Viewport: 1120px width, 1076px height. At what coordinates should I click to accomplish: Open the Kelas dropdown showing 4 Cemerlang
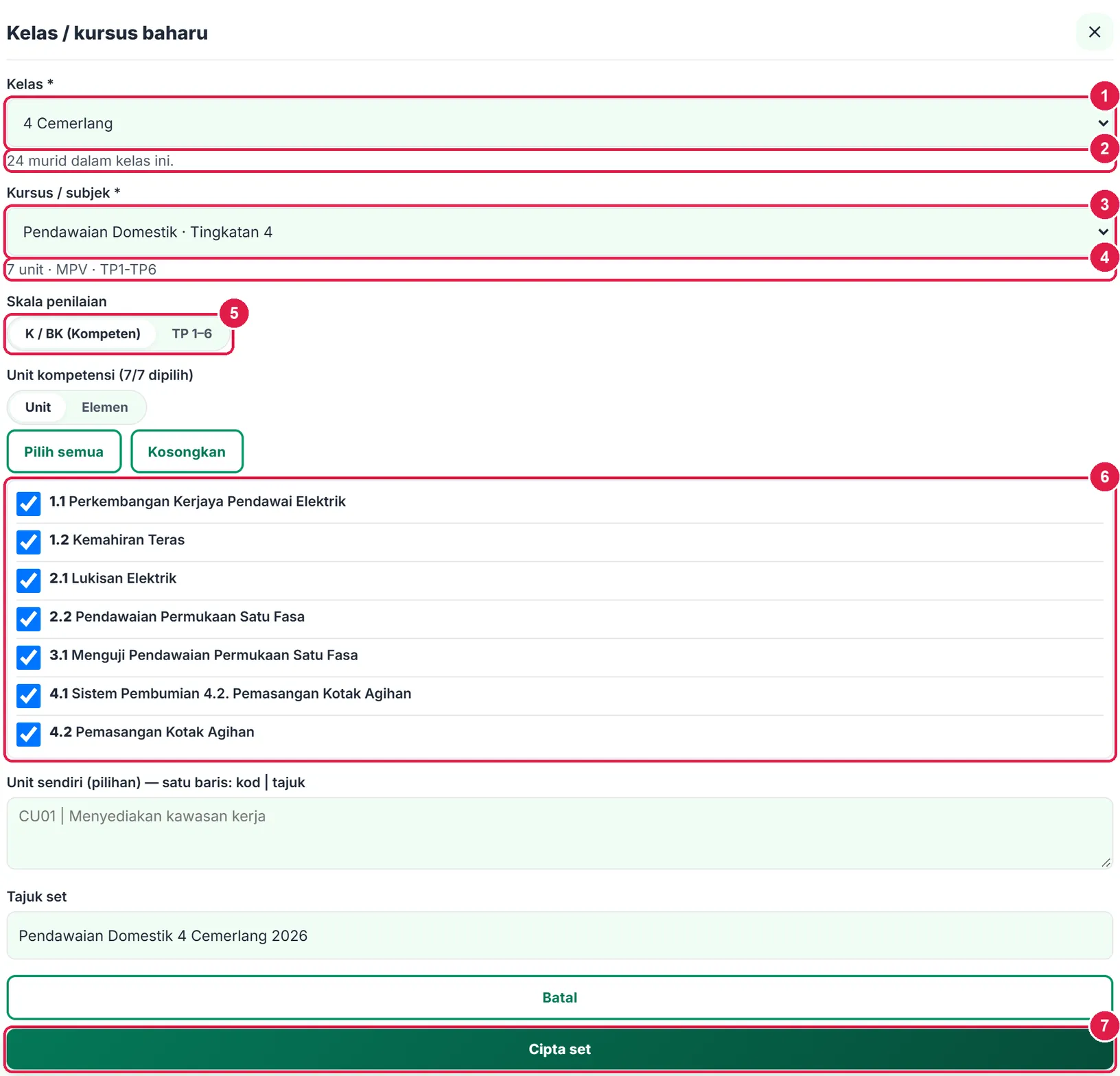[559, 124]
